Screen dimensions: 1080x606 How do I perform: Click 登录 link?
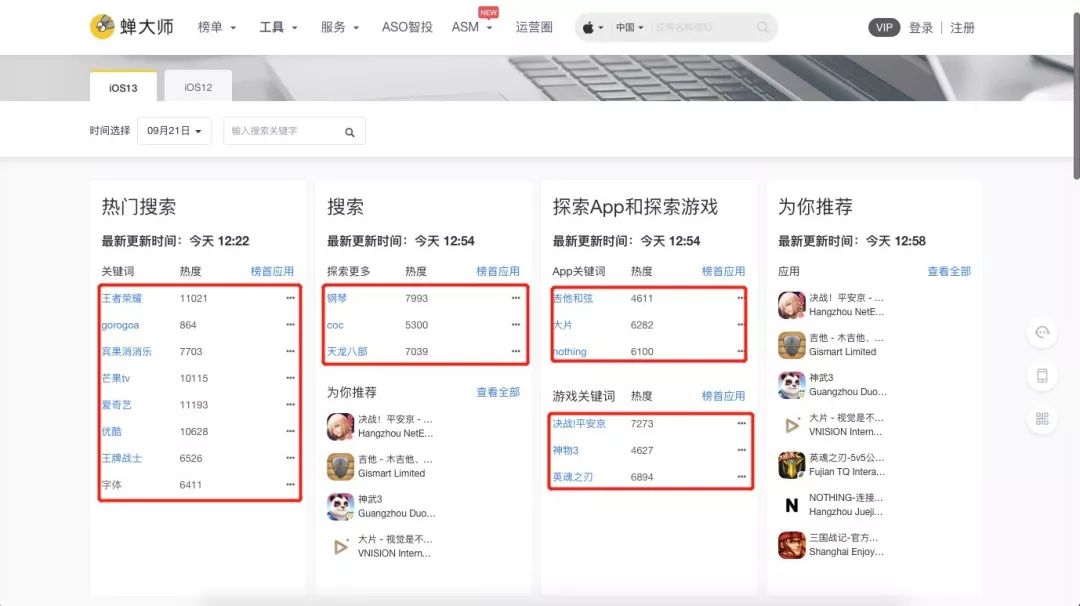921,28
